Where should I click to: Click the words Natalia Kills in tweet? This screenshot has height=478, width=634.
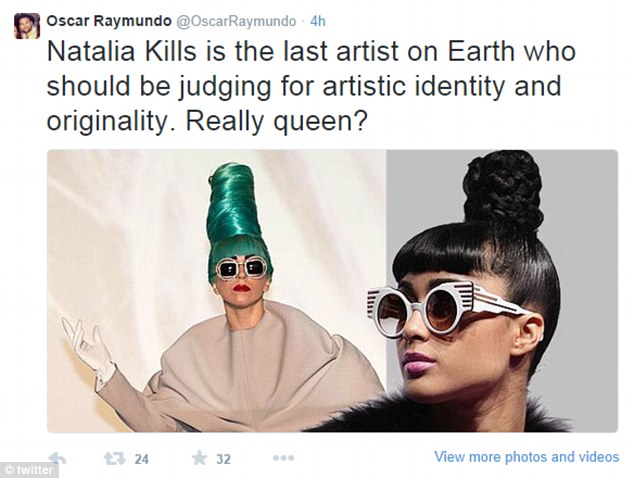point(121,51)
